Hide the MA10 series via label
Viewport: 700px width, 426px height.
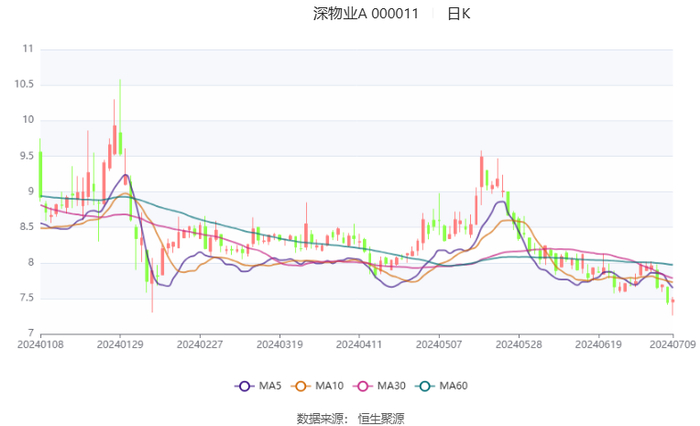329,386
